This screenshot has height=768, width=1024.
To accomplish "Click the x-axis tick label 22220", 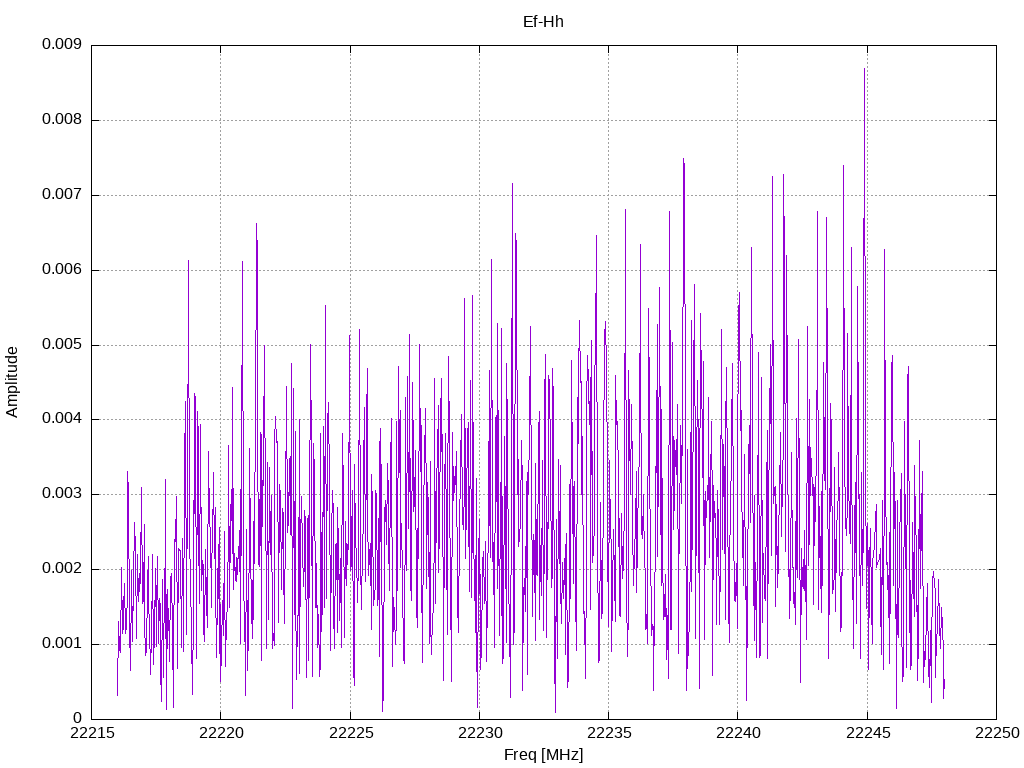I will tap(221, 733).
